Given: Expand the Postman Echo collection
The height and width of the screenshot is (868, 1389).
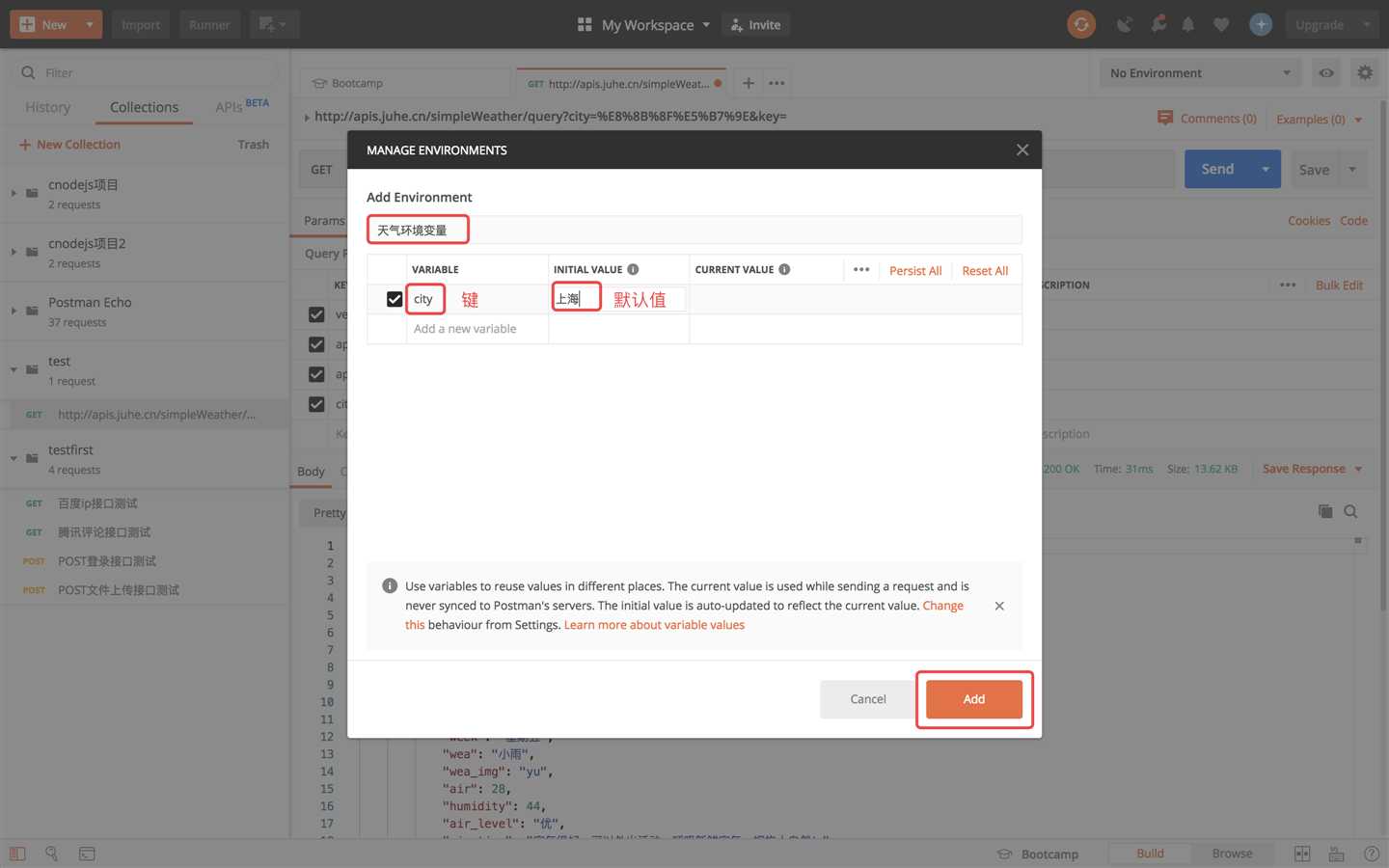Looking at the screenshot, I should click(x=14, y=311).
